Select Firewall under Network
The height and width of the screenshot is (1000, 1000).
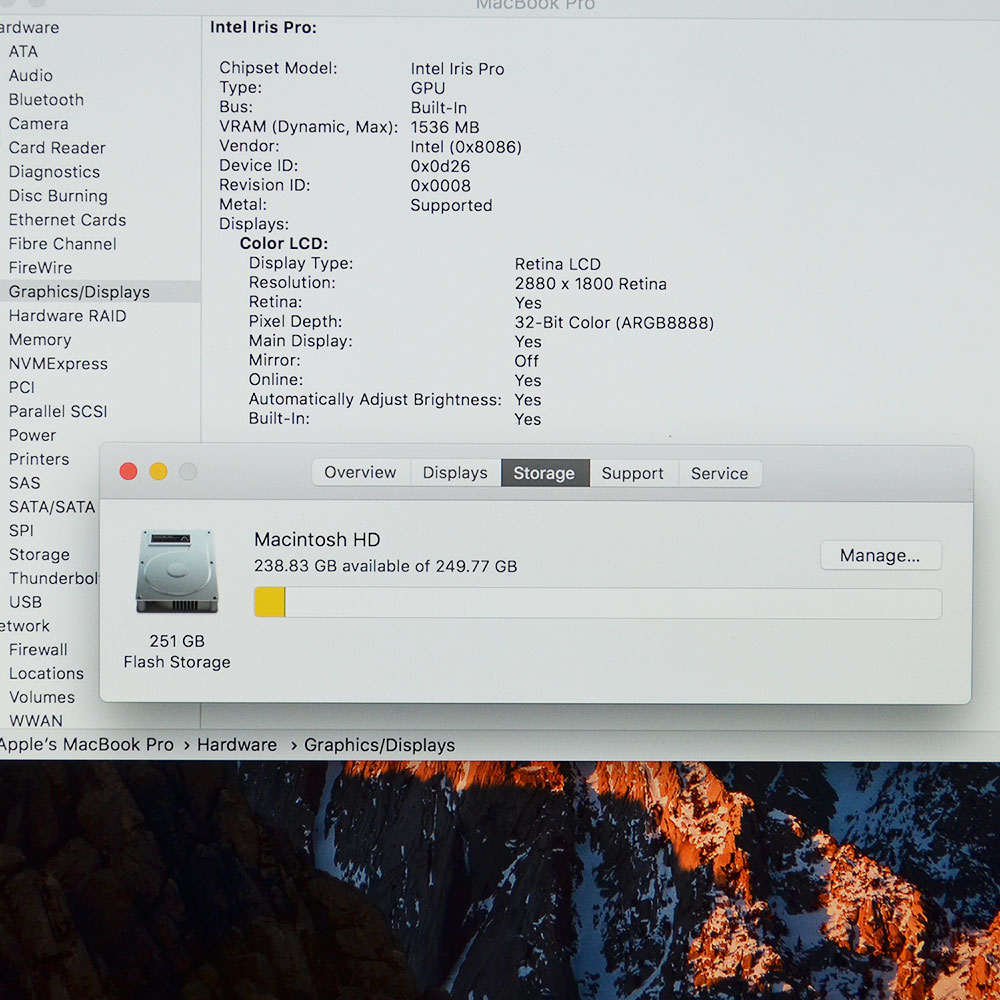point(38,650)
